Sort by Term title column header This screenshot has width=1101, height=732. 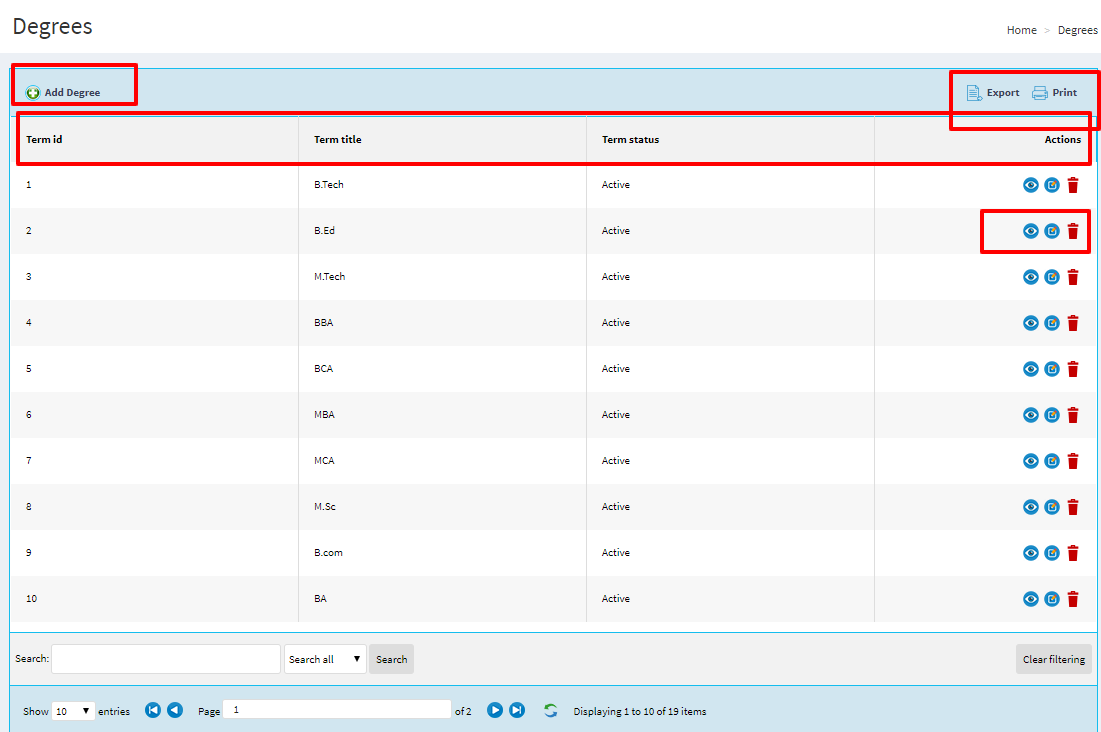click(338, 139)
